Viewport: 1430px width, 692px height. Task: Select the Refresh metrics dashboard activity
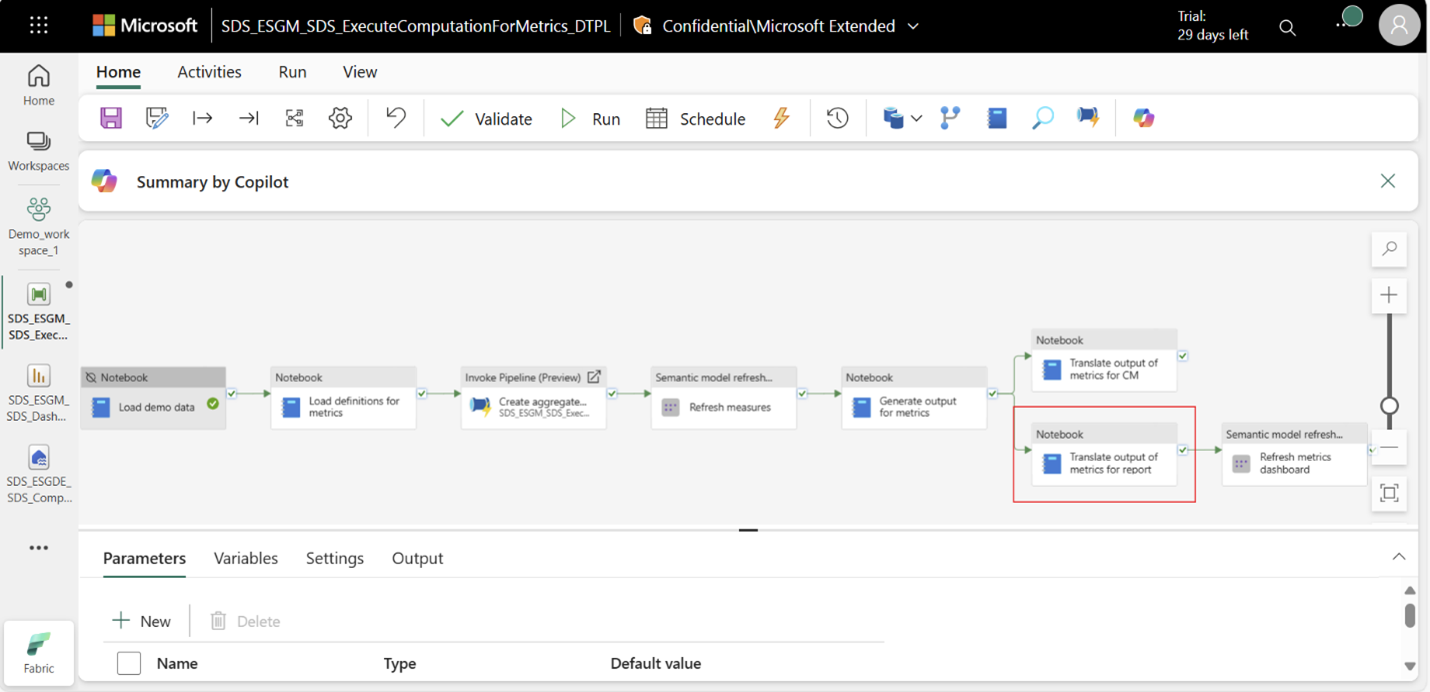point(1295,454)
